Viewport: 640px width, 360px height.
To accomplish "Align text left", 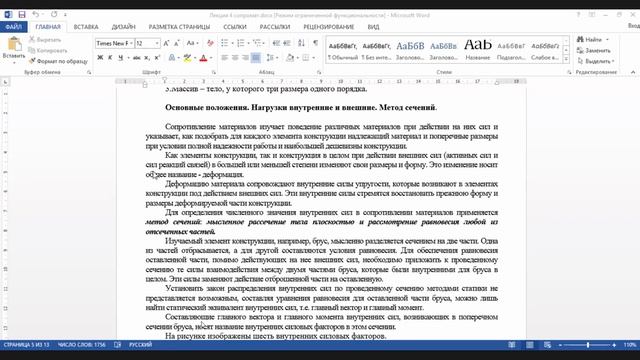I will point(224,58).
